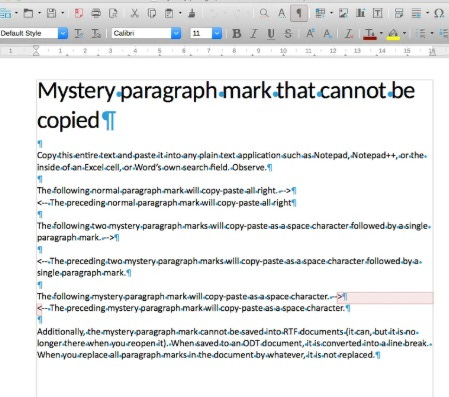
Task: Click the line "<-- The preceding normal paragraph mark"
Action: pos(166,203)
